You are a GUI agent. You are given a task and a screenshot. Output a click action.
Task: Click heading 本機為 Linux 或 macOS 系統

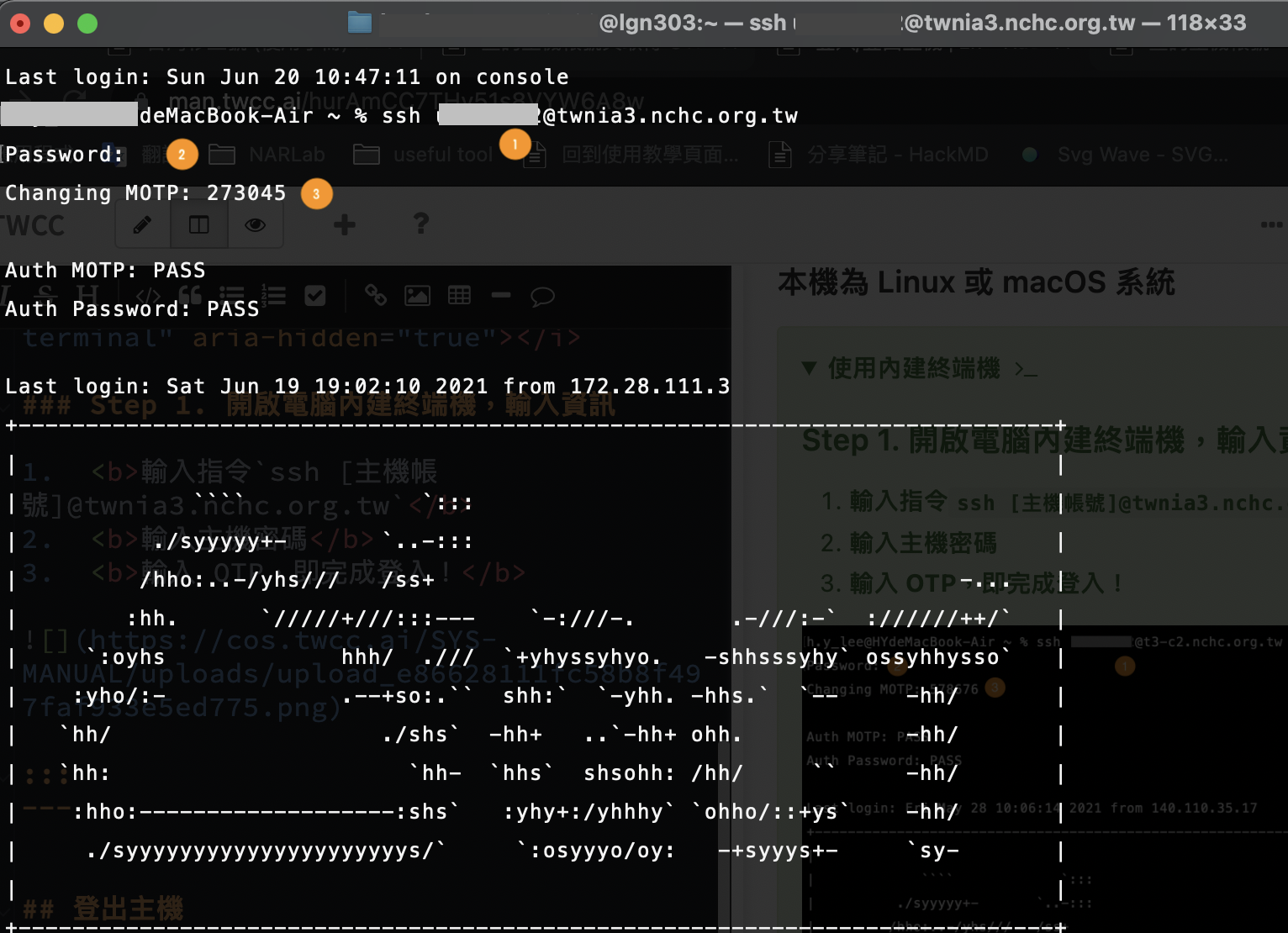point(976,282)
